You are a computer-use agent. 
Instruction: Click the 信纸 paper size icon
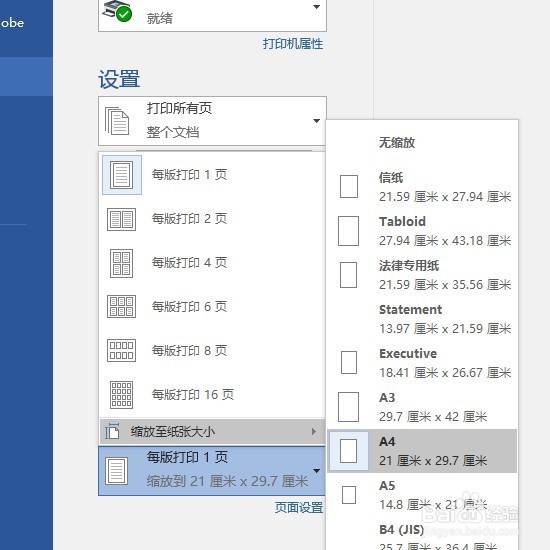point(349,187)
